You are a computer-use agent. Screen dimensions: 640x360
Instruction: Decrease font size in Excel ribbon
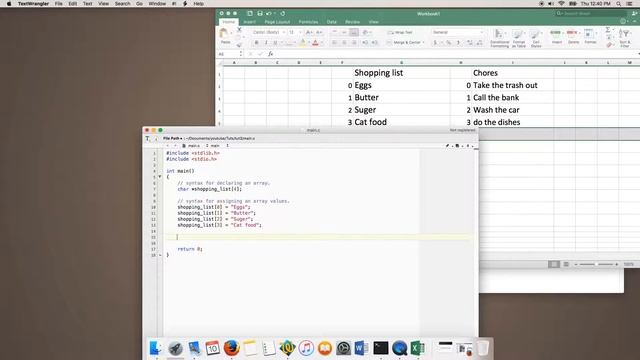pos(319,32)
